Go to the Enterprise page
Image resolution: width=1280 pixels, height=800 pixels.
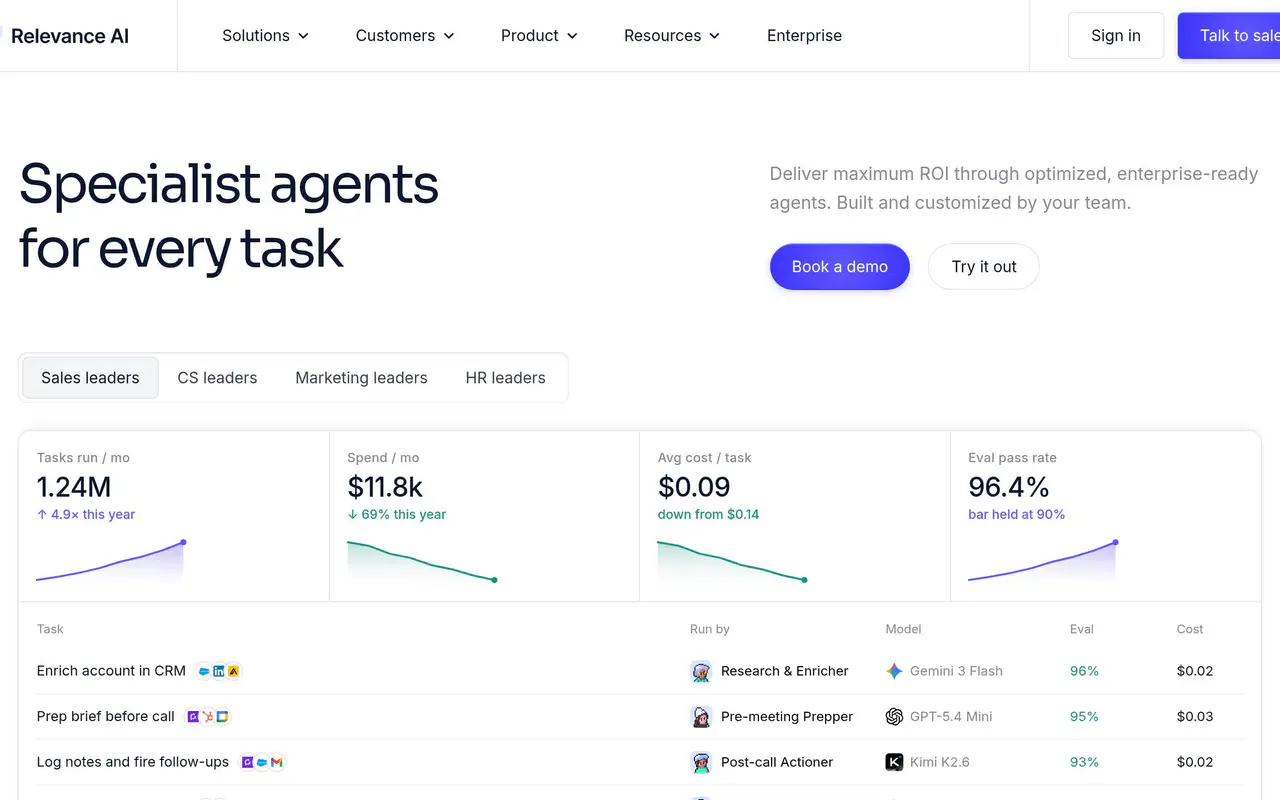coord(804,36)
